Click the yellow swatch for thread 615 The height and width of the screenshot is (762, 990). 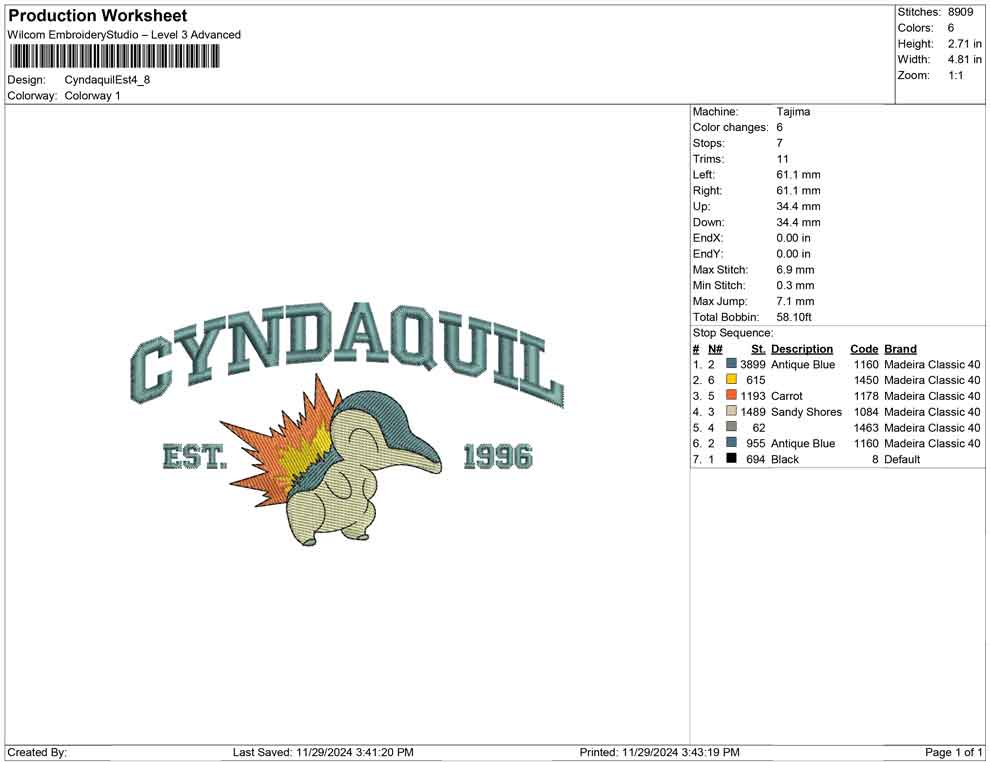(731, 379)
